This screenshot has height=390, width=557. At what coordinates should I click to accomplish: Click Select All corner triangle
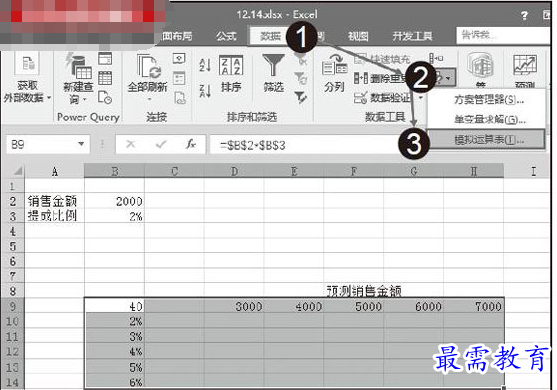click(17, 171)
